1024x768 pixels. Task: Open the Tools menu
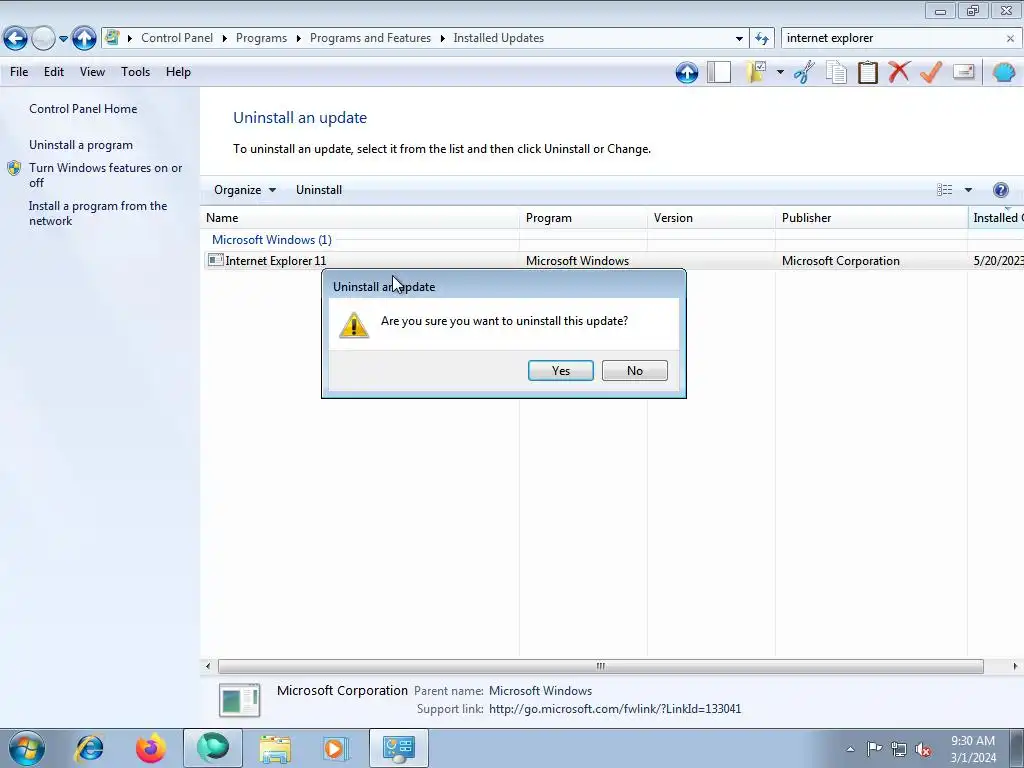[x=135, y=72]
